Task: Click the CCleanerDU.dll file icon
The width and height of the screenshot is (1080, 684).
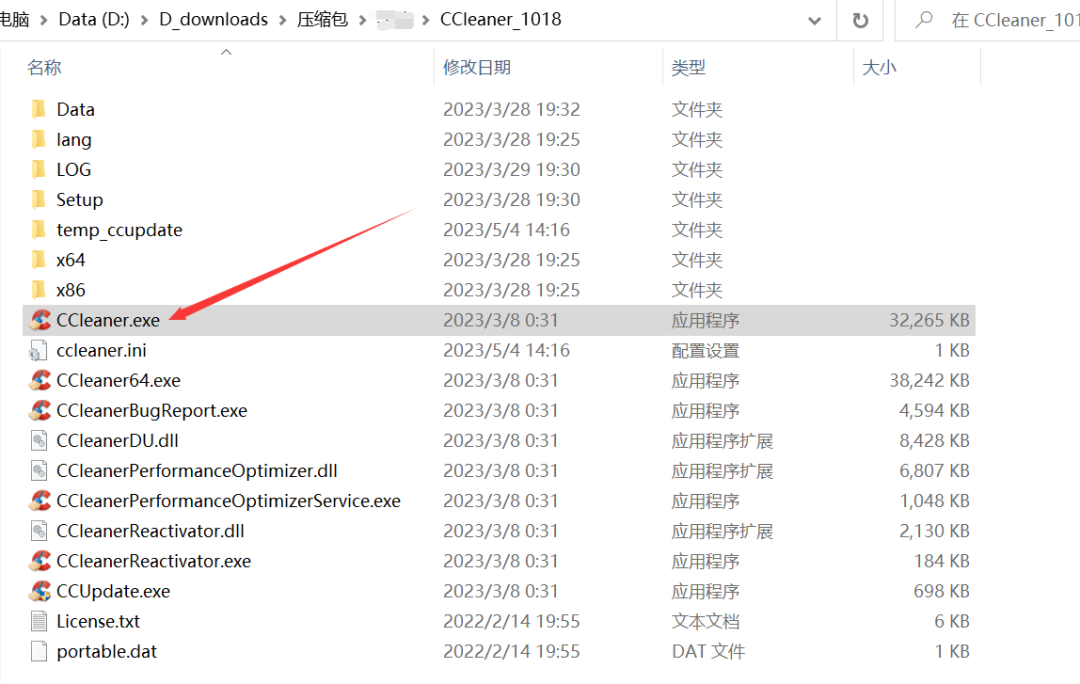Action: [39, 441]
